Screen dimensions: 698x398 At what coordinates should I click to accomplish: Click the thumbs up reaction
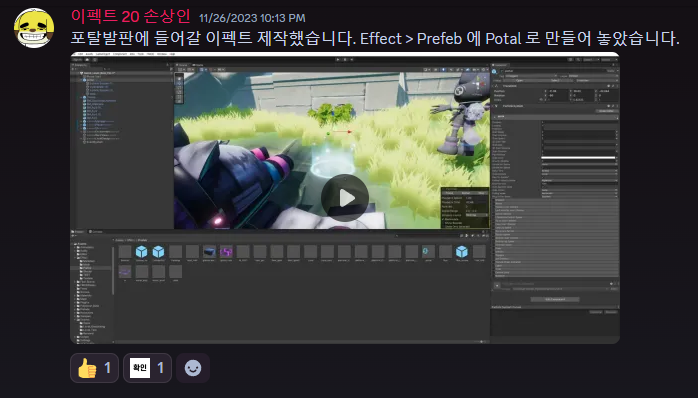coord(94,368)
